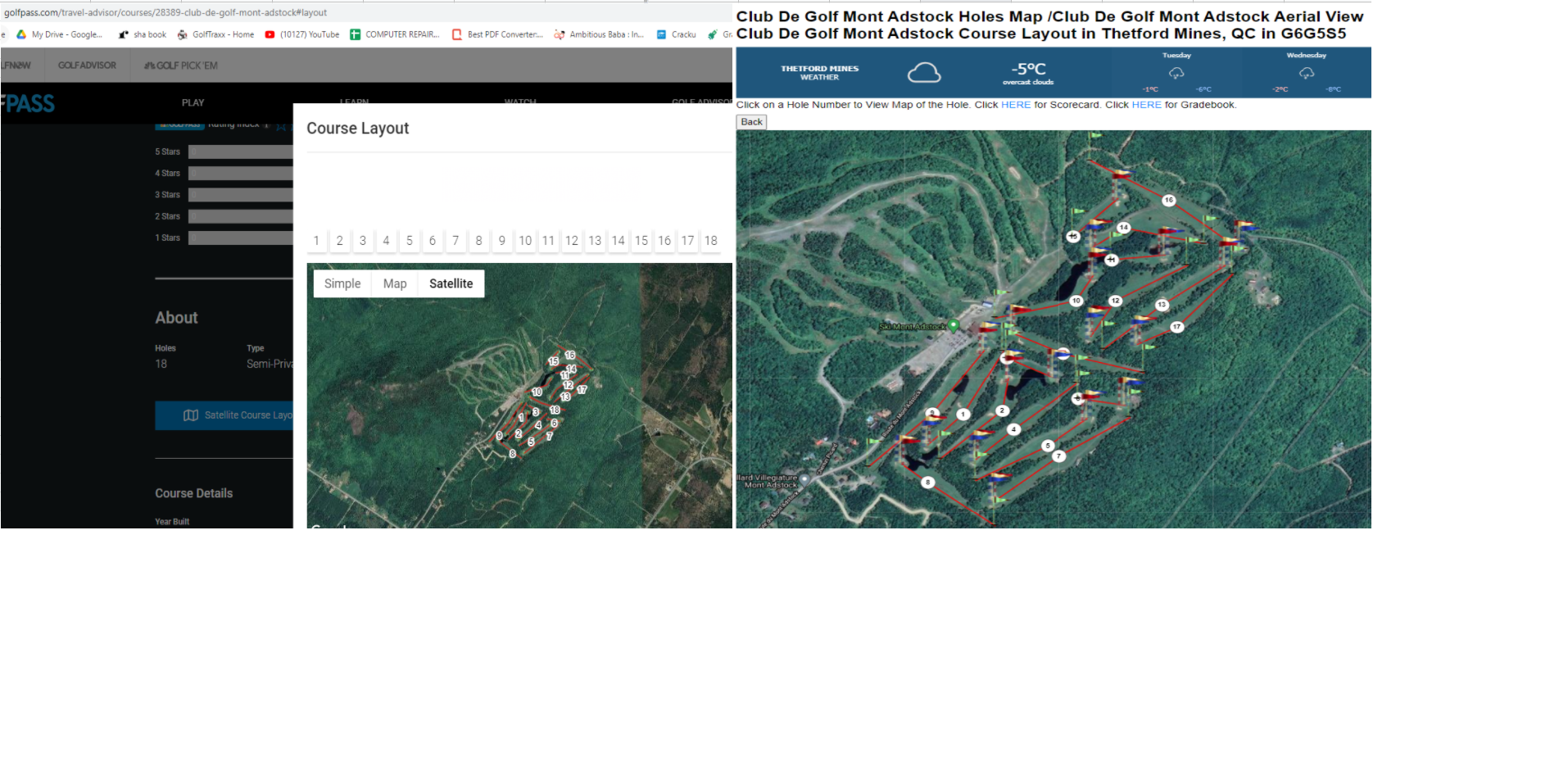1568x766 pixels.
Task: Click the 3 Stars rating bar
Action: [x=241, y=195]
